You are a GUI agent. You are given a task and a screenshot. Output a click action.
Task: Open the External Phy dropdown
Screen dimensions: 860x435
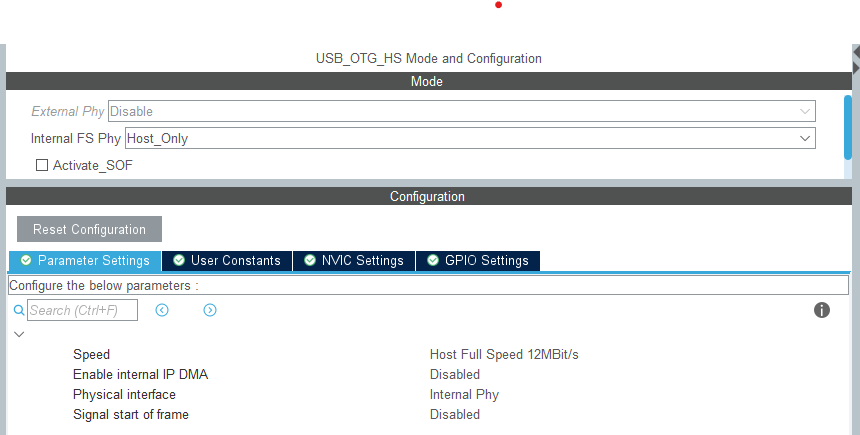[461, 111]
